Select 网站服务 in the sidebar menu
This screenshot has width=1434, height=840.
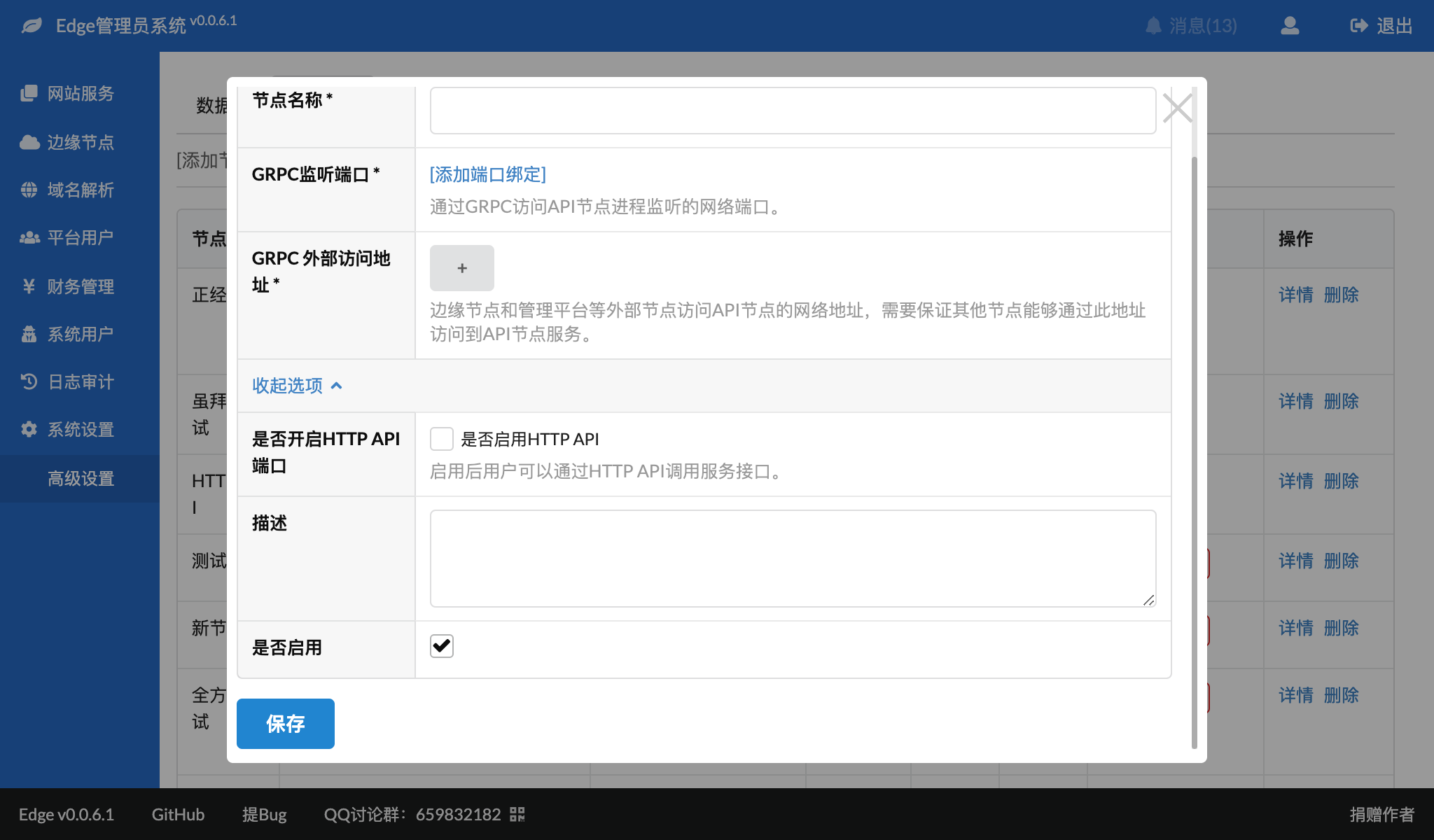[x=81, y=93]
